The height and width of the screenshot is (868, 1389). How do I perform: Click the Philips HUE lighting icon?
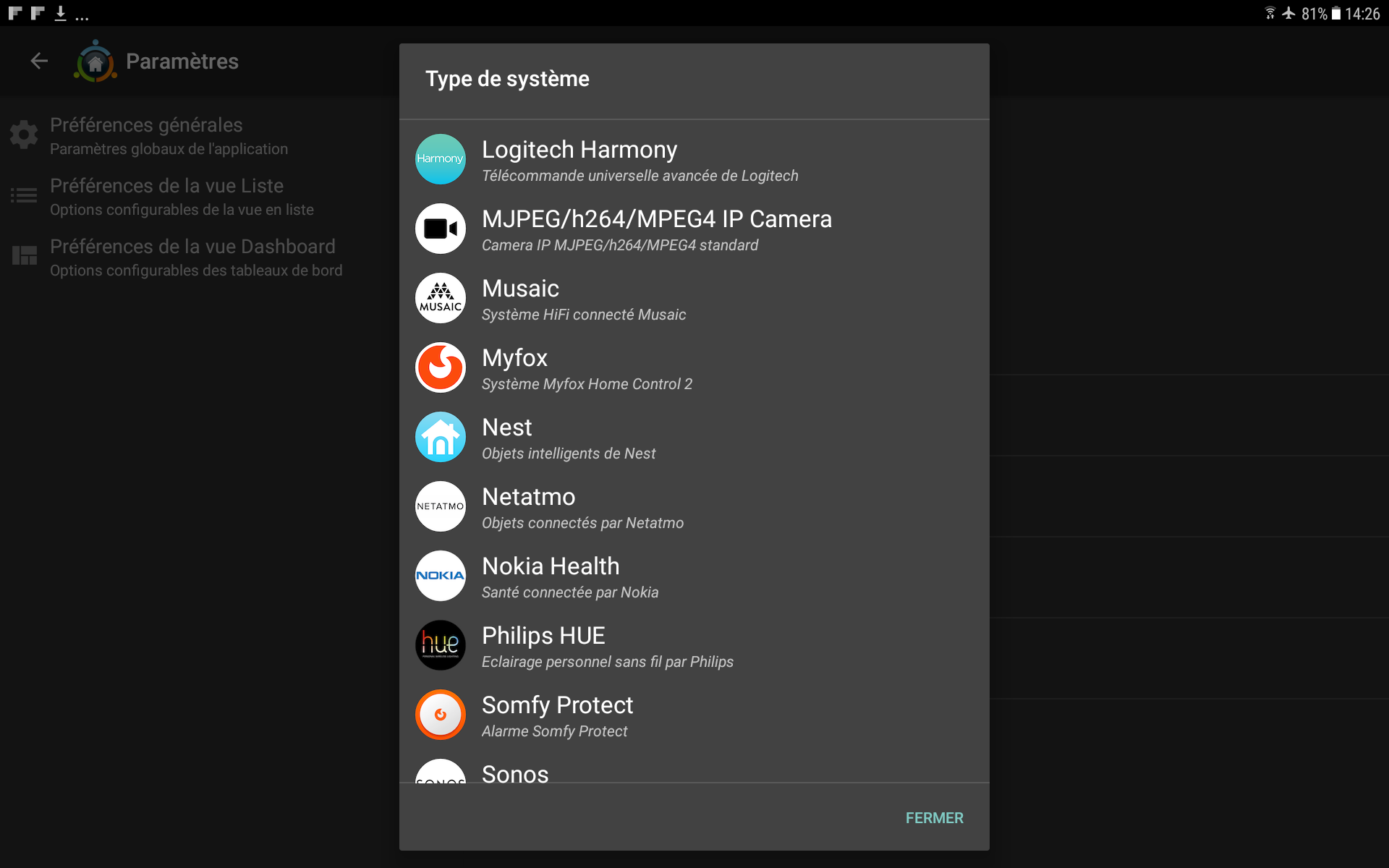[x=440, y=644]
